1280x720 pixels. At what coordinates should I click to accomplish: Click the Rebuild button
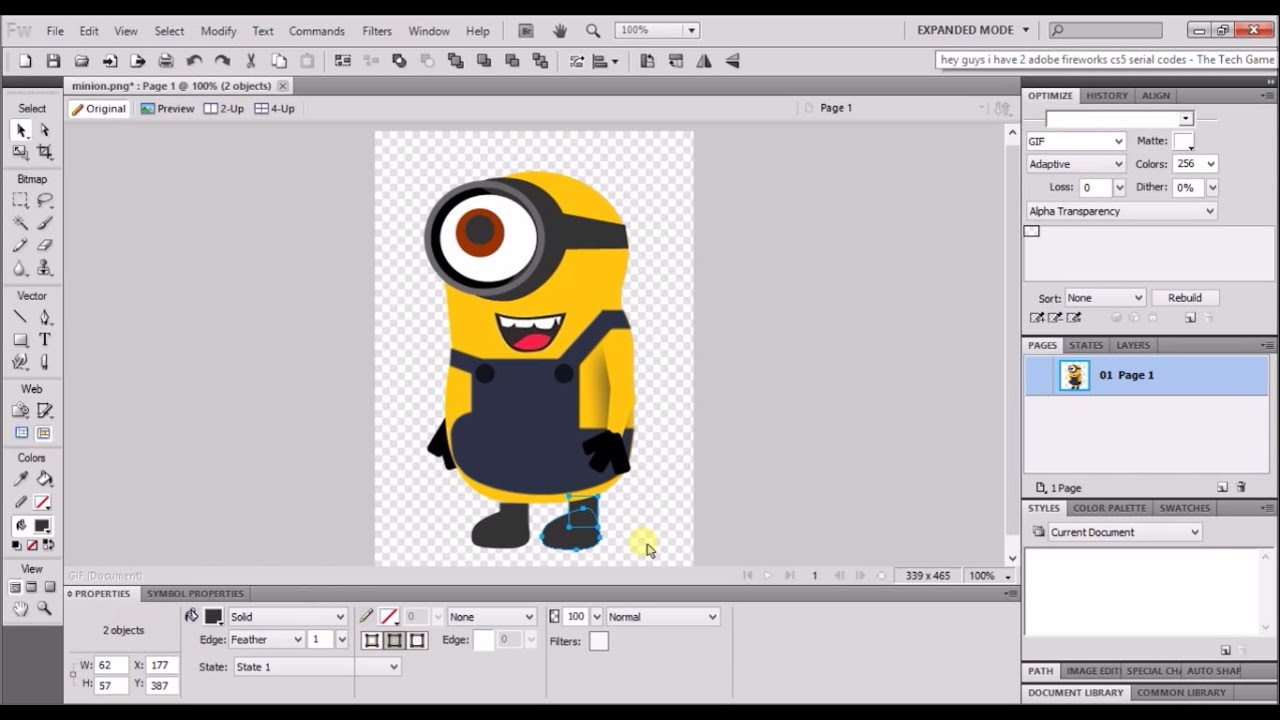1185,298
